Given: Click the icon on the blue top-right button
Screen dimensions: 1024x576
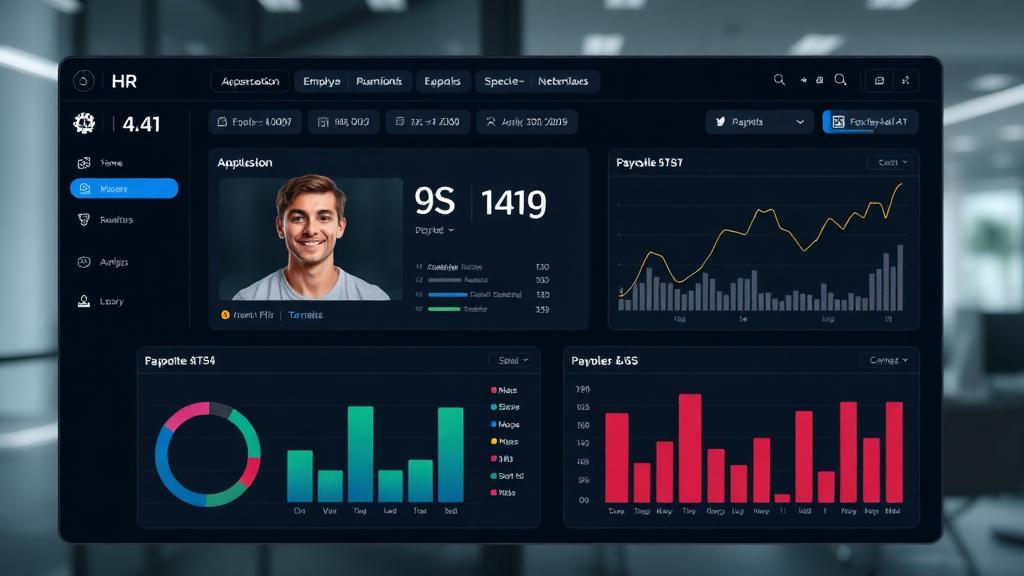Looking at the screenshot, I should point(839,121).
